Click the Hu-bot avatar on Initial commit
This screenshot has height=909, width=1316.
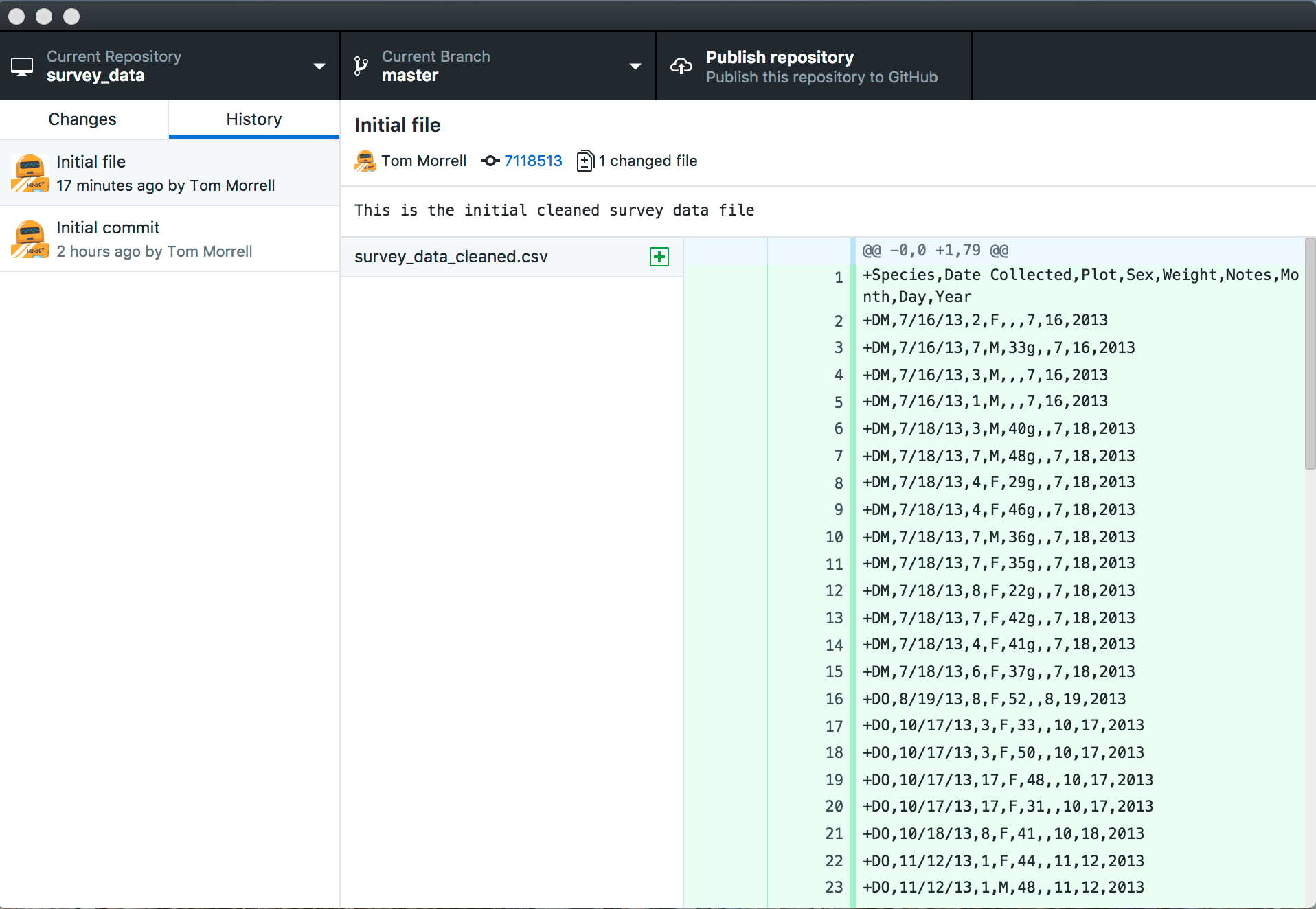[30, 239]
